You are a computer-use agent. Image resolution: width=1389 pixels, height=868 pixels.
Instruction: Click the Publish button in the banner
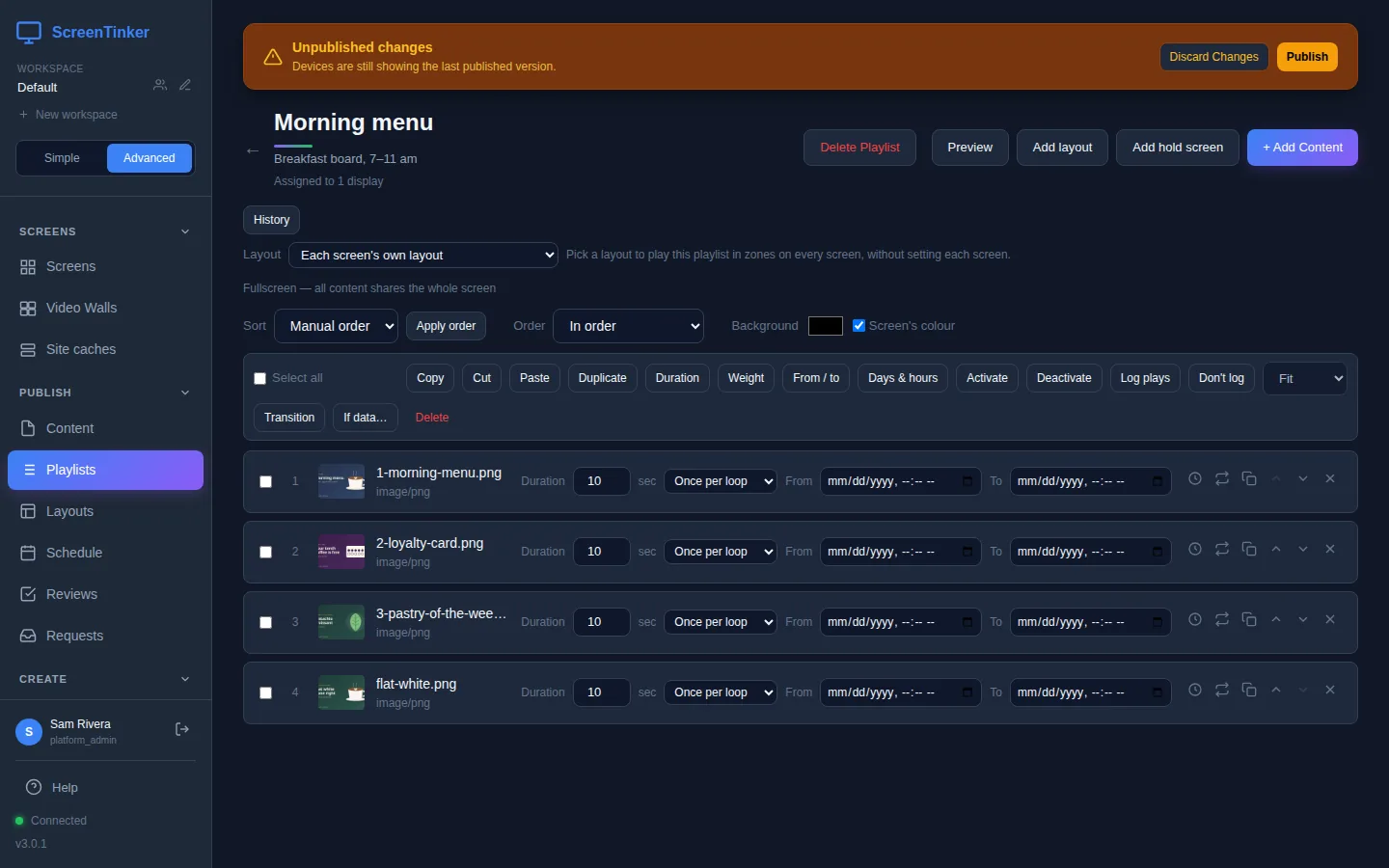click(1307, 57)
